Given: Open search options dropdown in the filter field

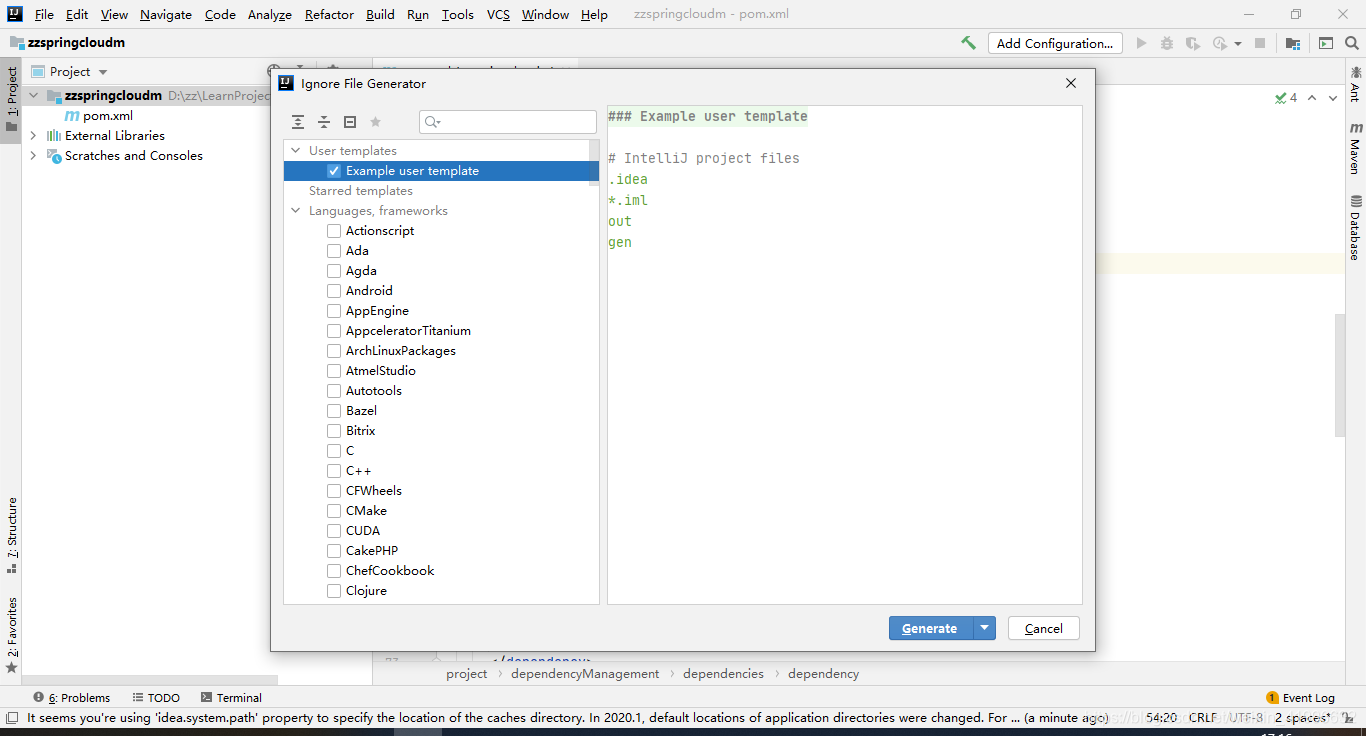Looking at the screenshot, I should pos(433,122).
